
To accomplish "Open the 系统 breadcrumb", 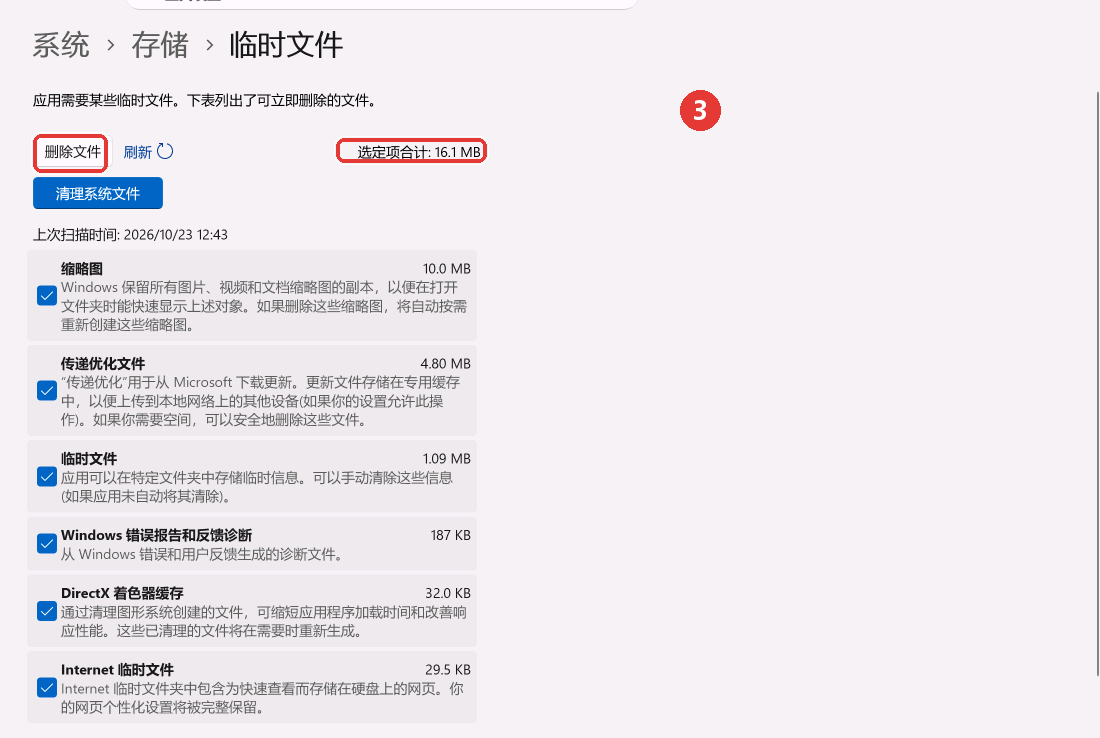I will [61, 46].
